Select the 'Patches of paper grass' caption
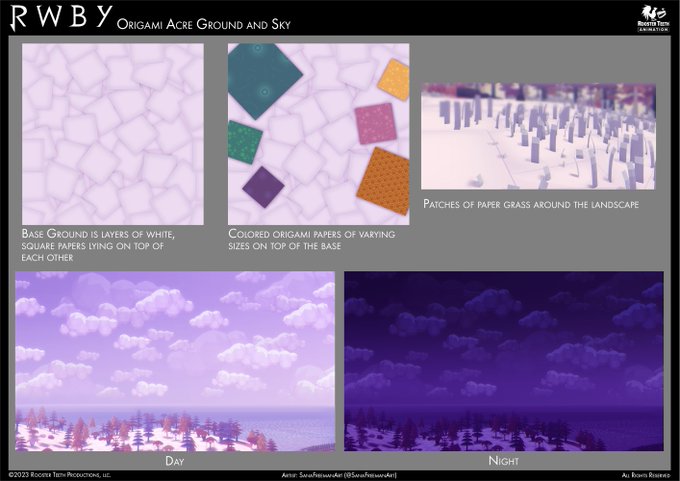Viewport: 680px width, 481px height. point(531,204)
